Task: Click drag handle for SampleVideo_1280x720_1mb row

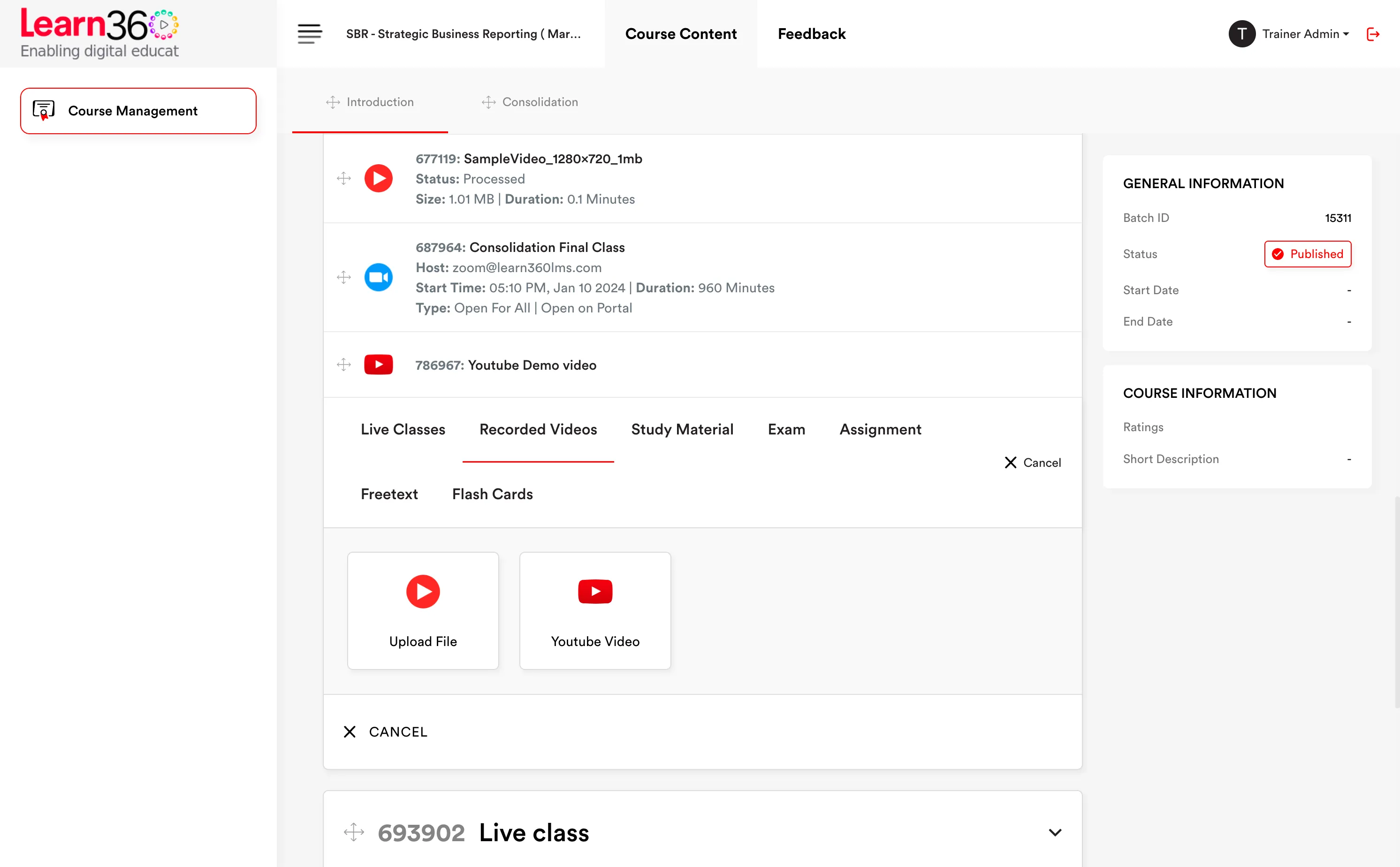Action: [344, 178]
